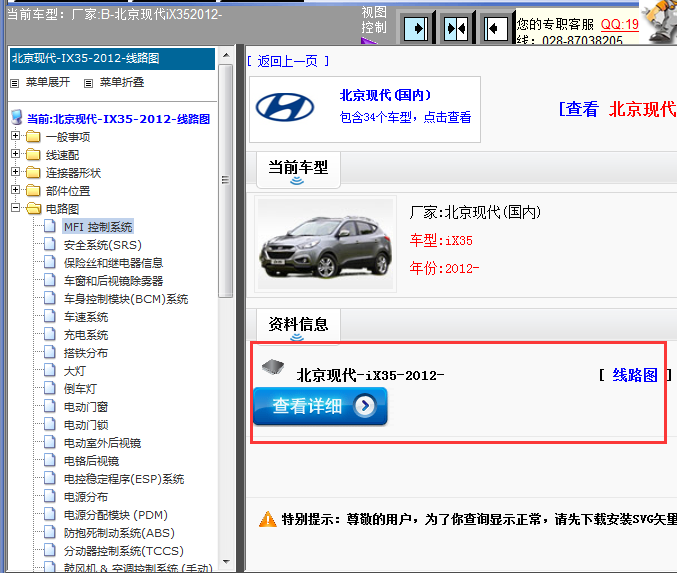Expand the 线速配 tree node

point(16,154)
